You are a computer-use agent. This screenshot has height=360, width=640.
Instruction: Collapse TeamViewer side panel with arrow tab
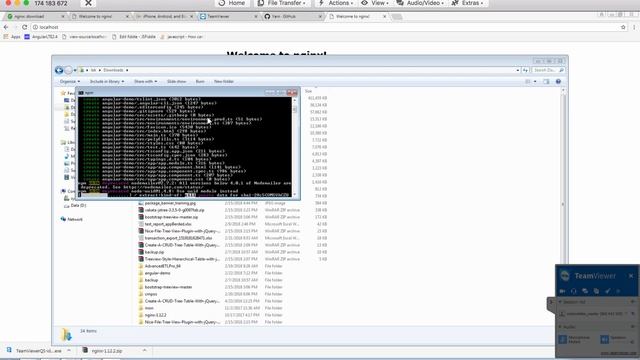click(x=551, y=303)
